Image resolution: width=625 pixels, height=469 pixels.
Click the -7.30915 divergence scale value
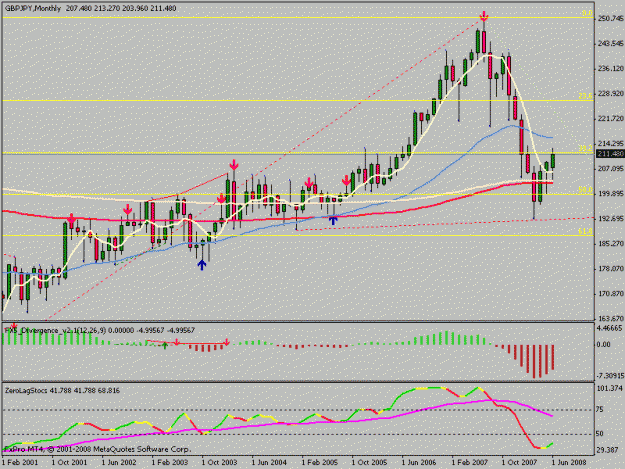610,376
